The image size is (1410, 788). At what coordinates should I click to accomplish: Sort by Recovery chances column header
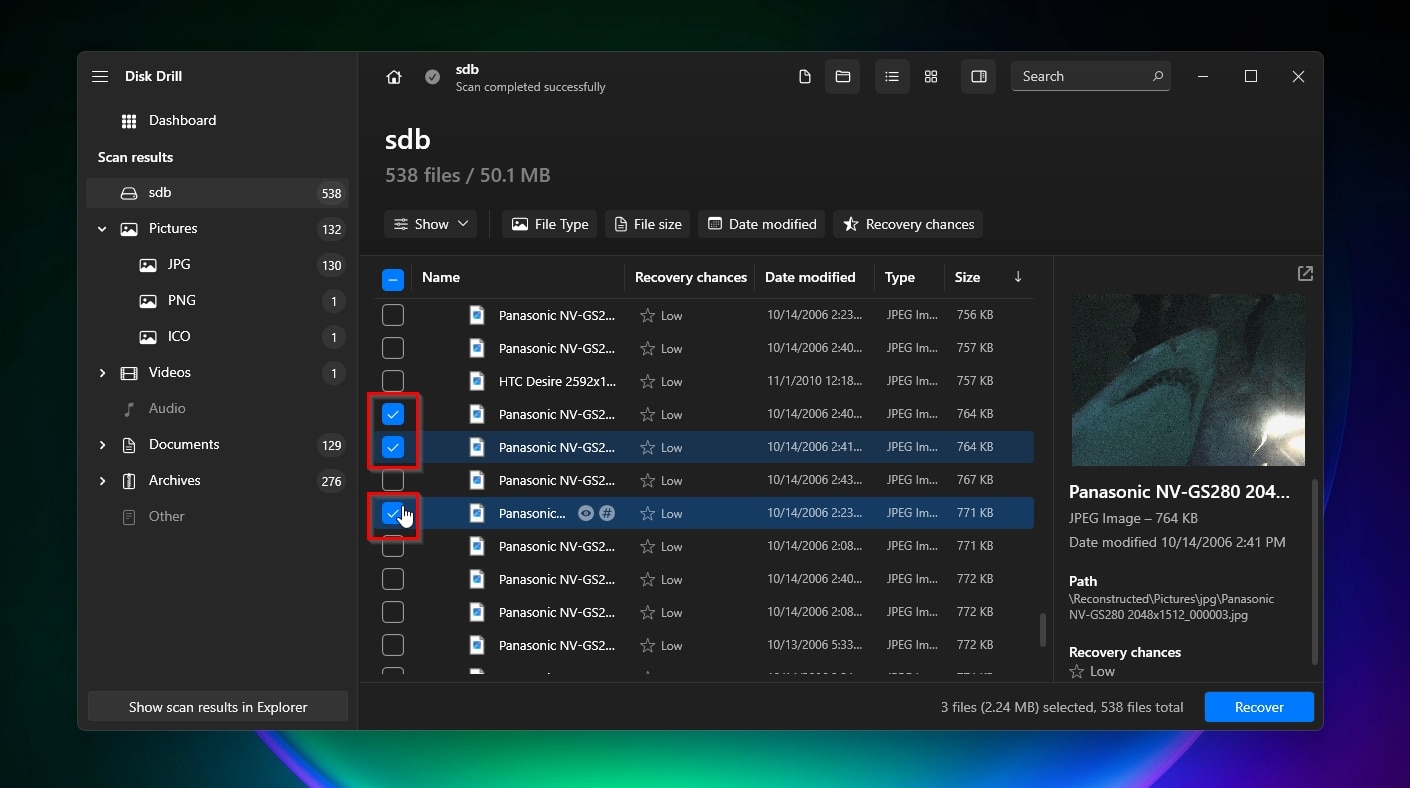click(691, 277)
